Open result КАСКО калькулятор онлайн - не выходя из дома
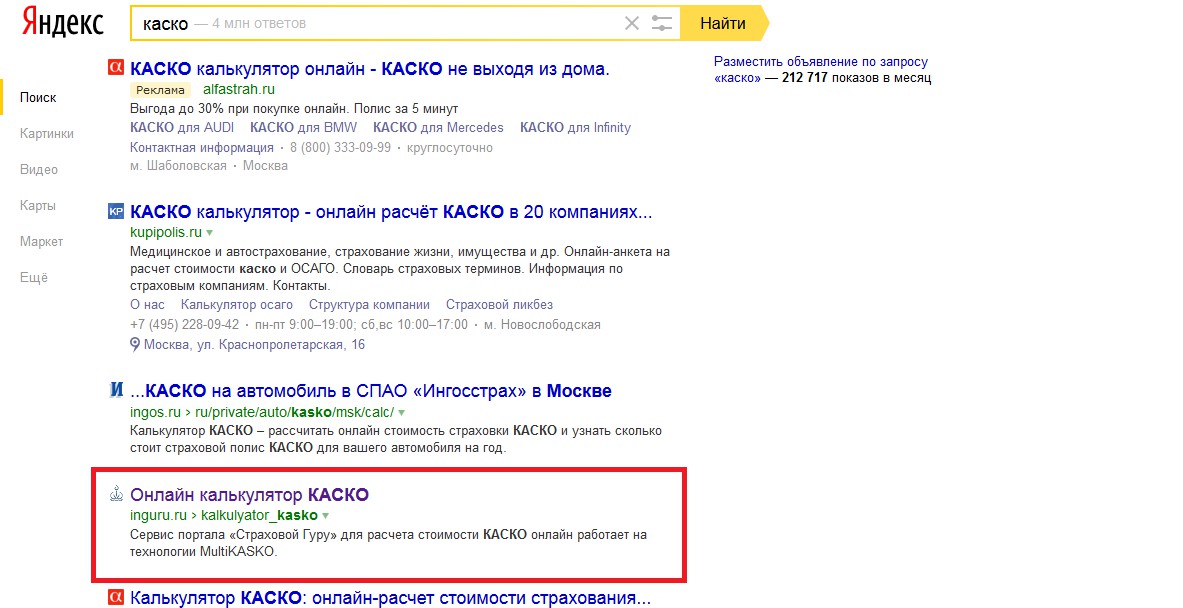This screenshot has height=608, width=1183. click(370, 69)
